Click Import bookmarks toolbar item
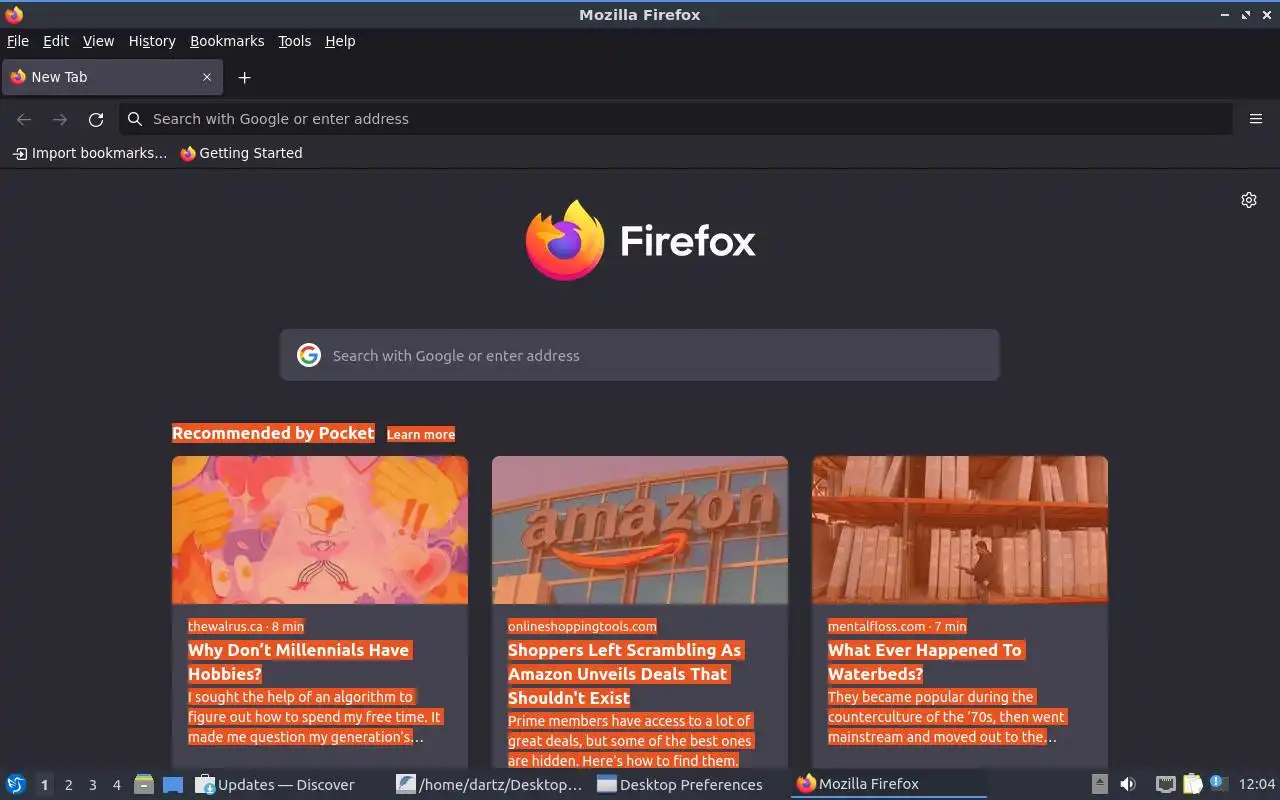Viewport: 1280px width, 800px height. 89,153
